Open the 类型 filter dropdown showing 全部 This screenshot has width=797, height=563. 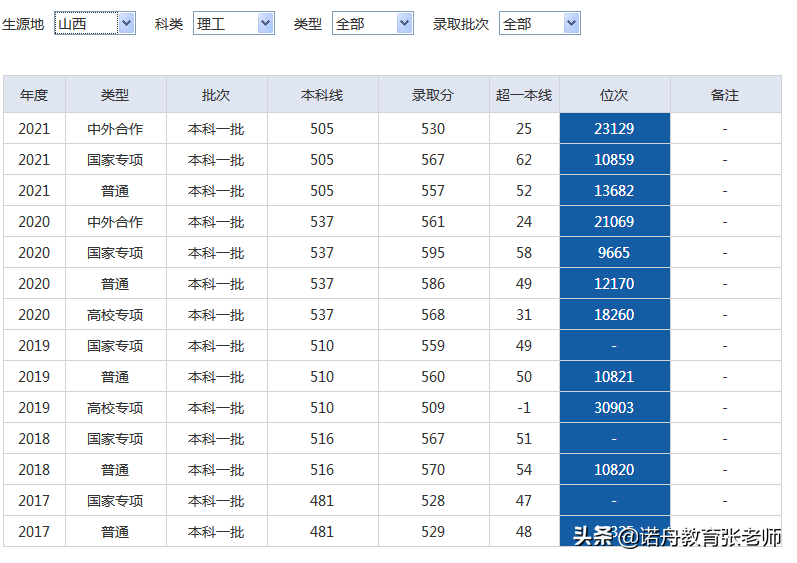click(x=373, y=23)
